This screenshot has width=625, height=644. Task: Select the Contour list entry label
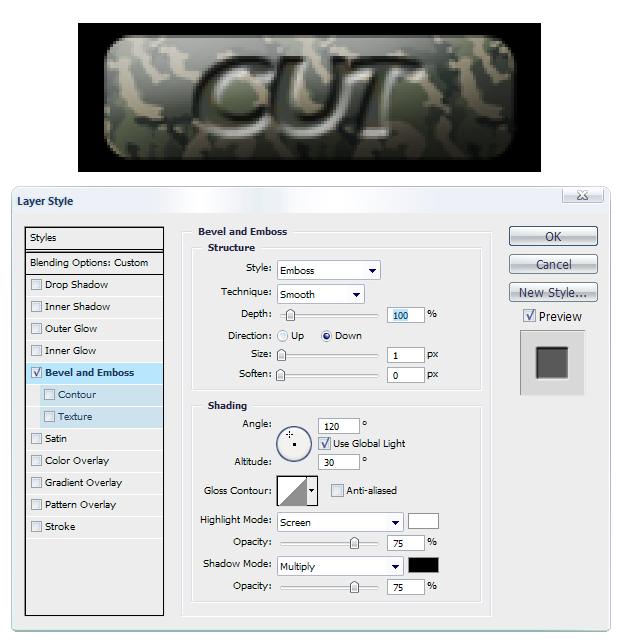click(77, 395)
